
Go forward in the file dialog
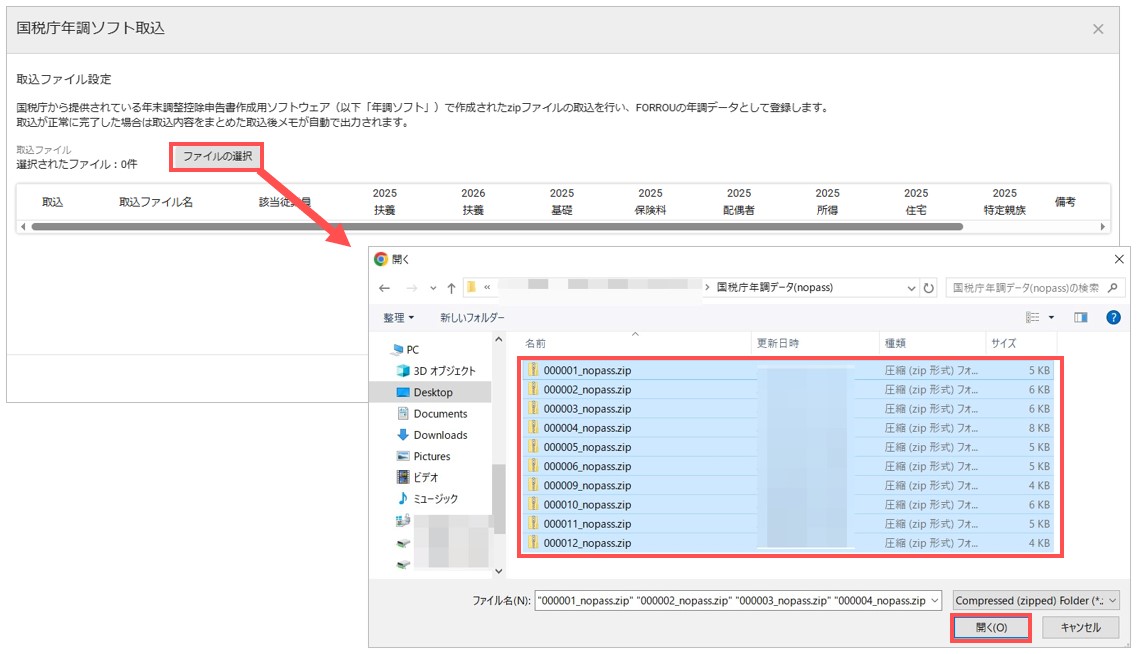pos(412,288)
